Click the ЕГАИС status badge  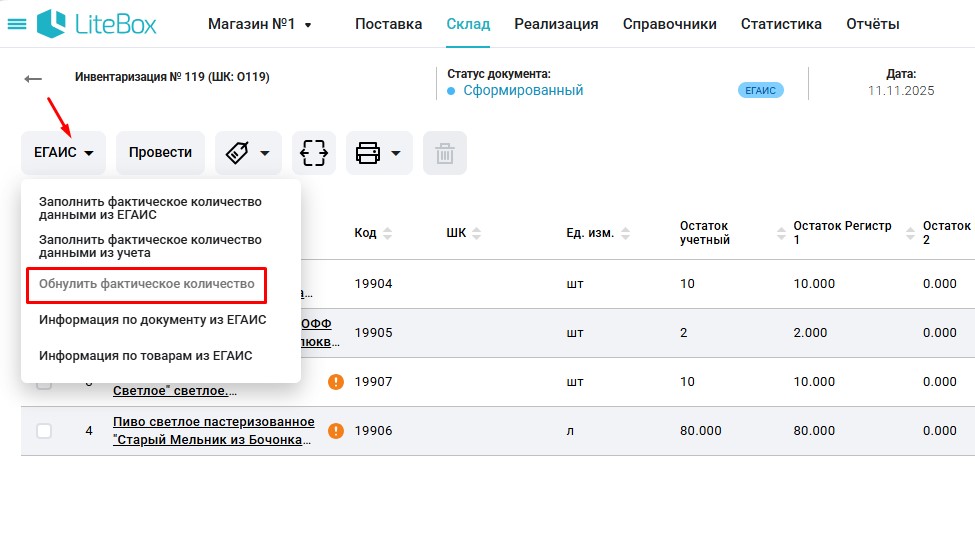pos(760,91)
